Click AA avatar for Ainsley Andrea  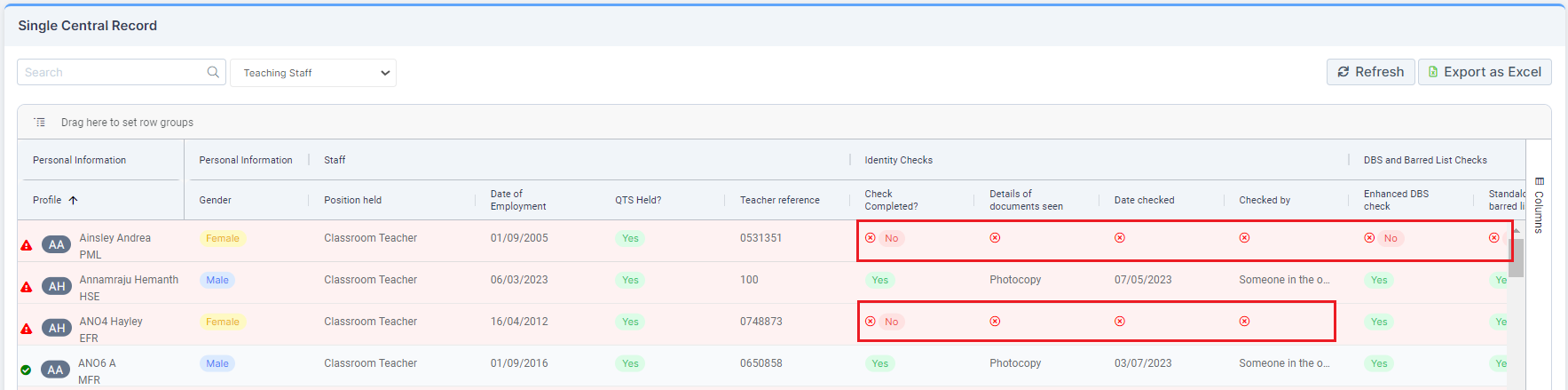57,244
